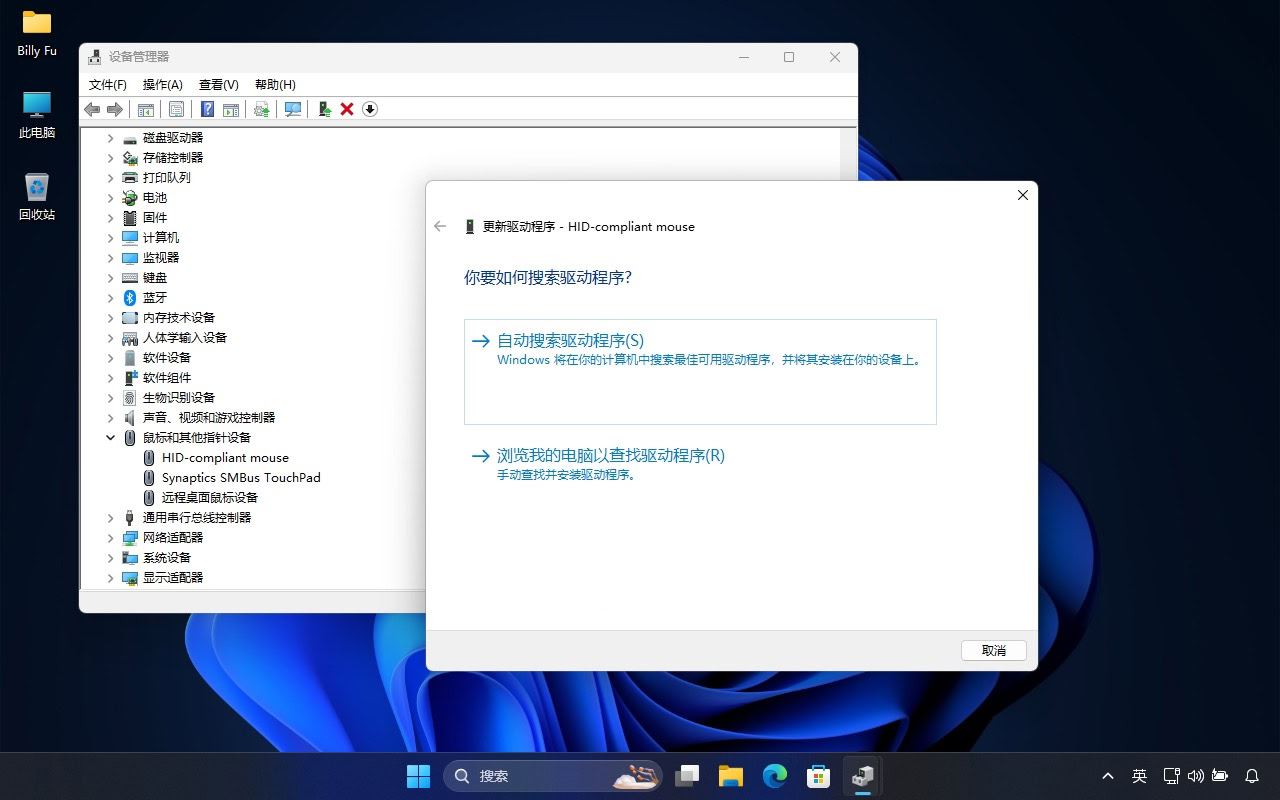Choose 自动搜索驱动程序(S) option
Viewport: 1280px width, 800px height.
(x=570, y=341)
